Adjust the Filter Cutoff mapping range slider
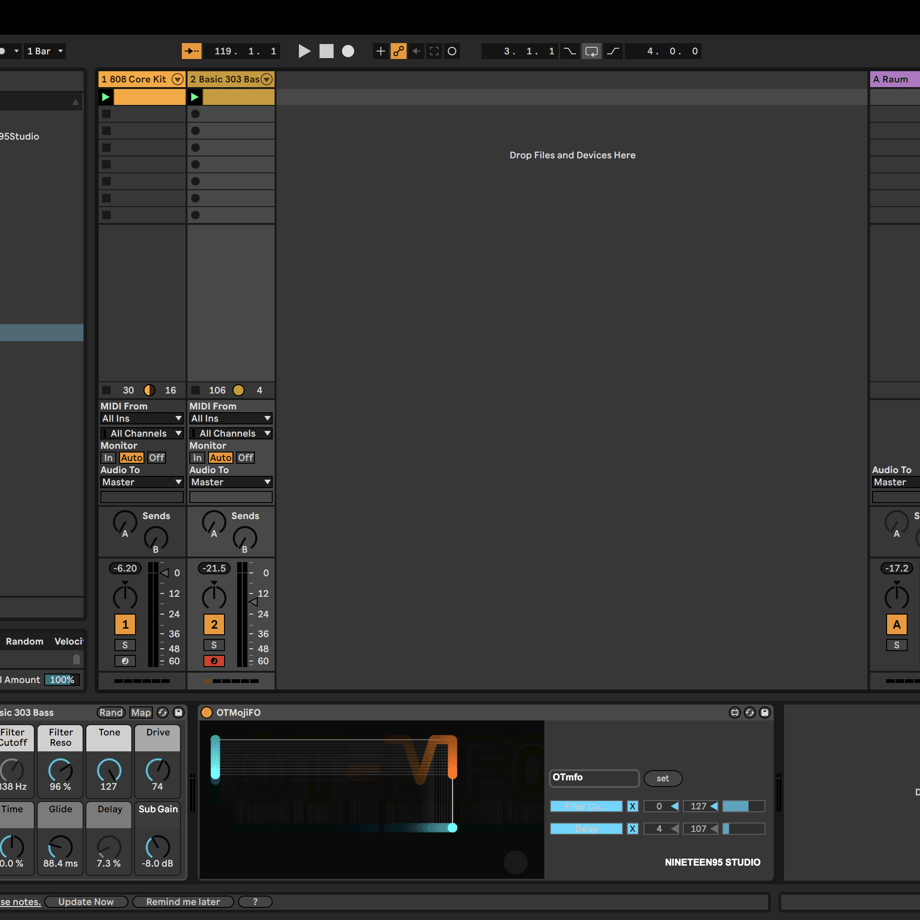The image size is (920, 920). click(743, 806)
